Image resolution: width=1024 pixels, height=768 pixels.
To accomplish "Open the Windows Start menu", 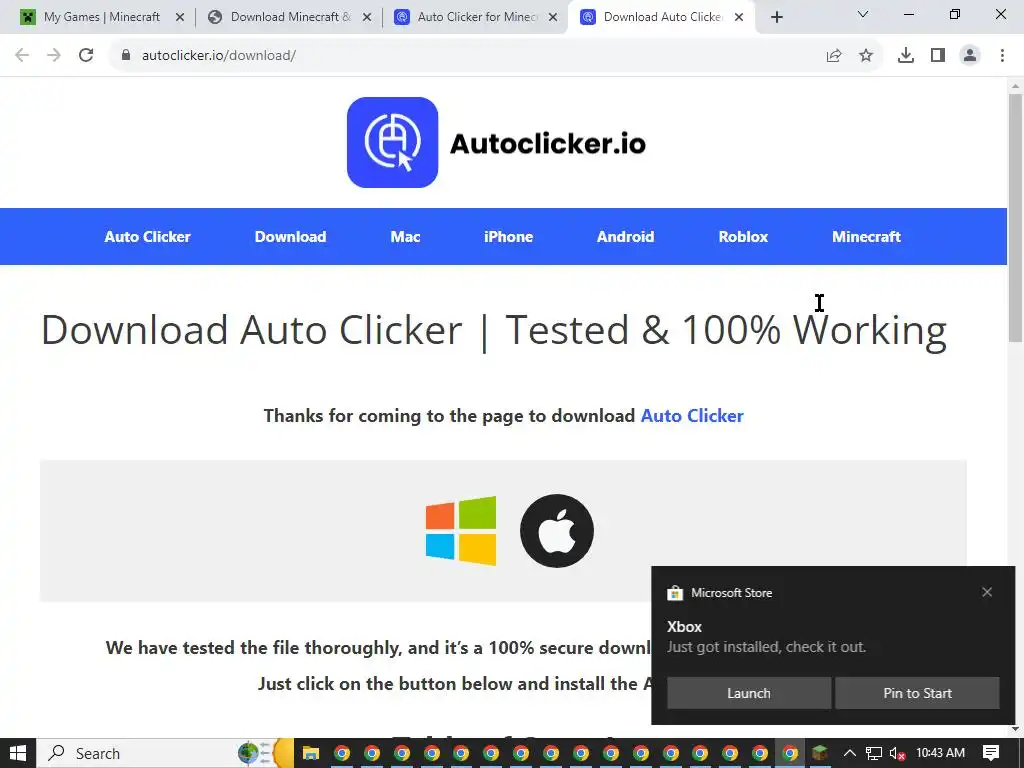I will [x=18, y=753].
